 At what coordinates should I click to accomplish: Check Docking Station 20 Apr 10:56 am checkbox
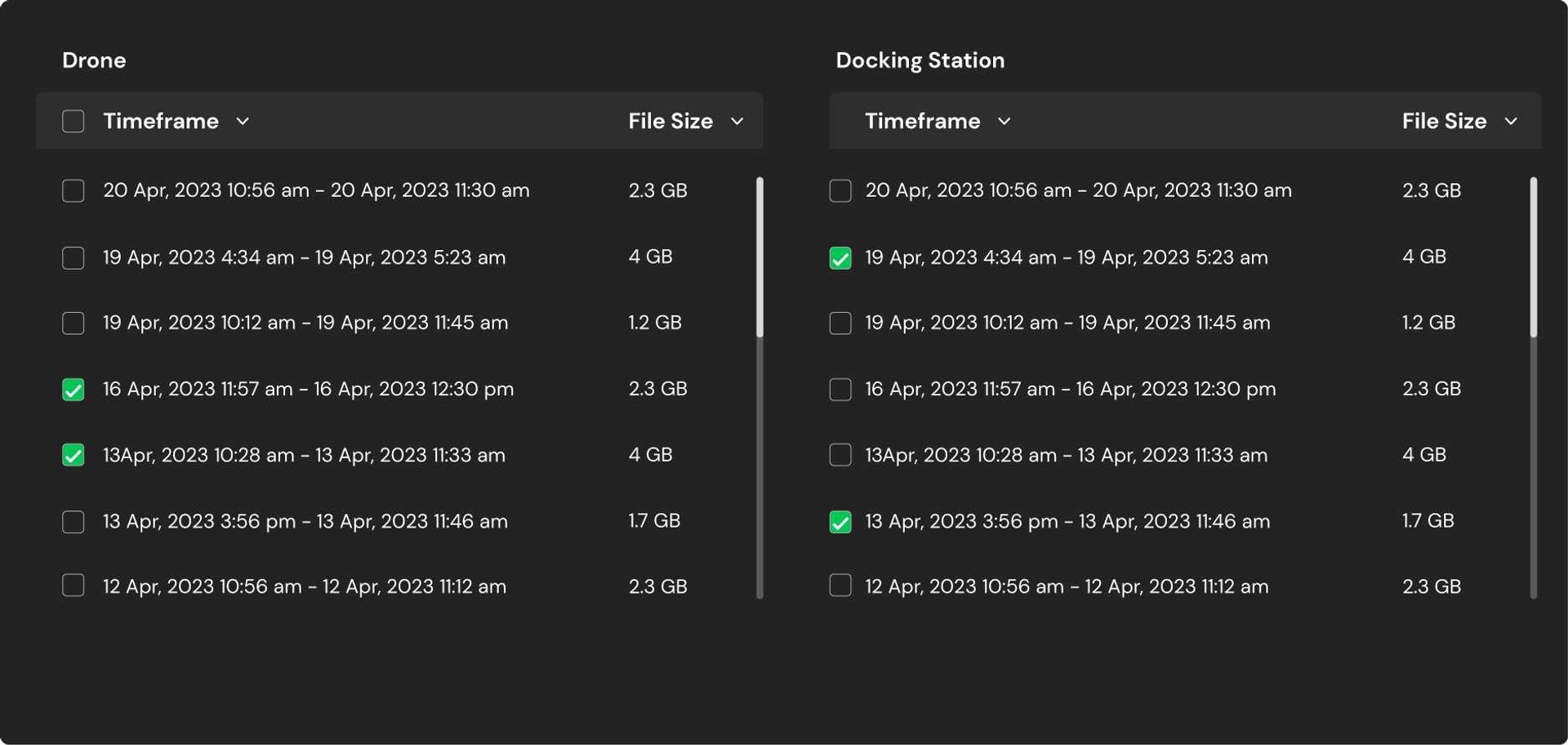tap(840, 190)
